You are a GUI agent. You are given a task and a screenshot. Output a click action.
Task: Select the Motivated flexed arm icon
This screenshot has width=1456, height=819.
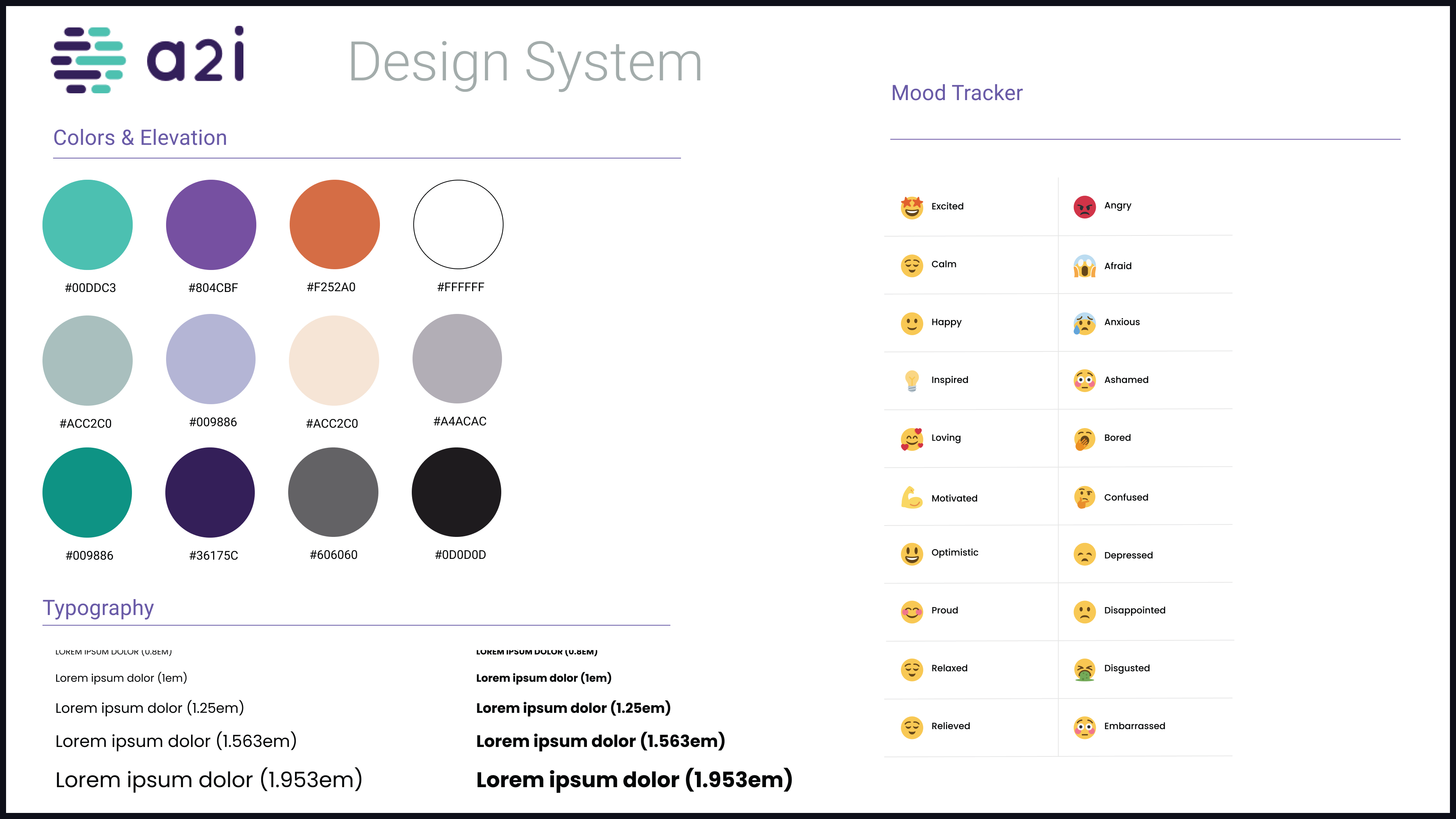(911, 497)
